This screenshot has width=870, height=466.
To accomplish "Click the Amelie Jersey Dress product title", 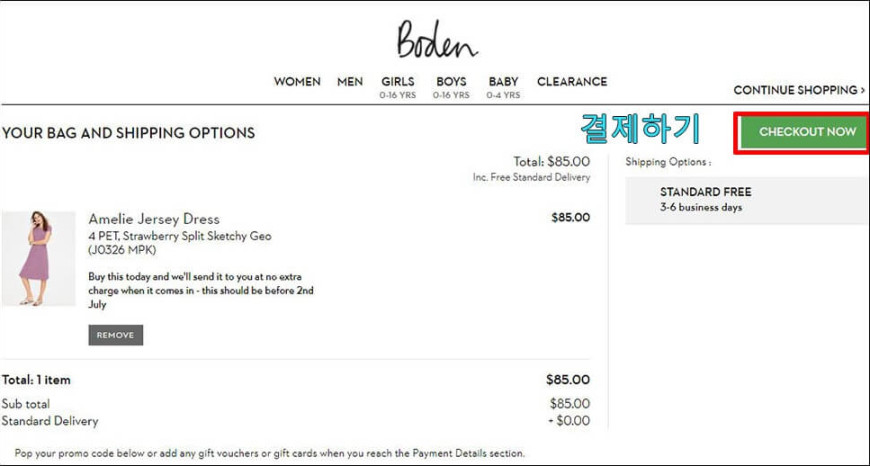I will pos(154,219).
